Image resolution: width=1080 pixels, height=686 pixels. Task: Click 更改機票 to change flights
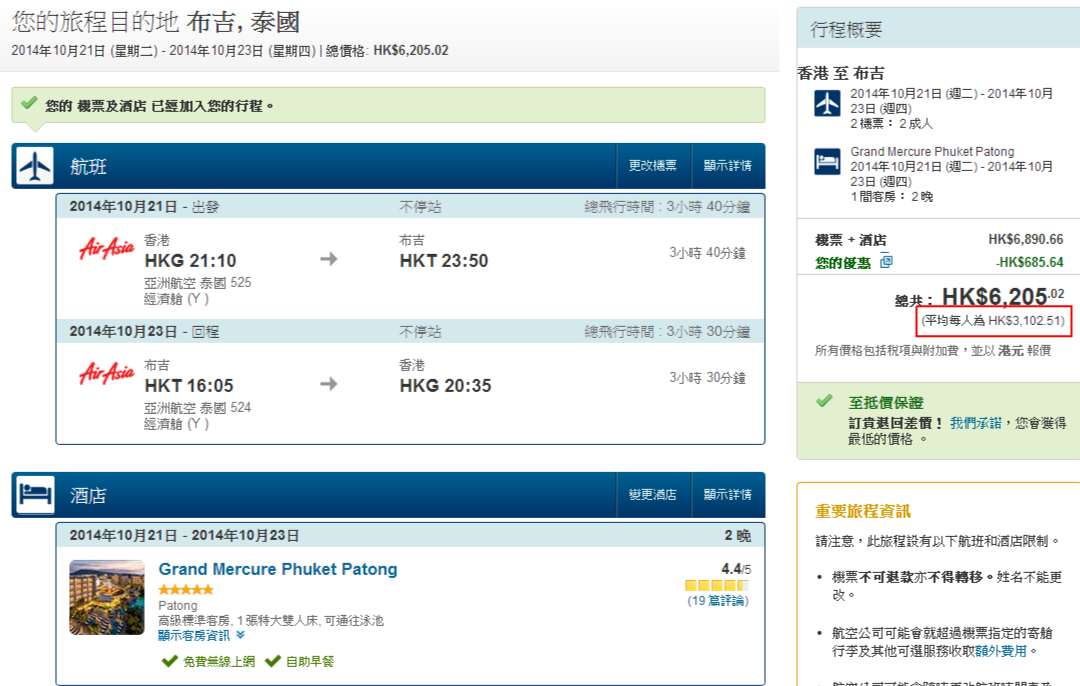(652, 166)
